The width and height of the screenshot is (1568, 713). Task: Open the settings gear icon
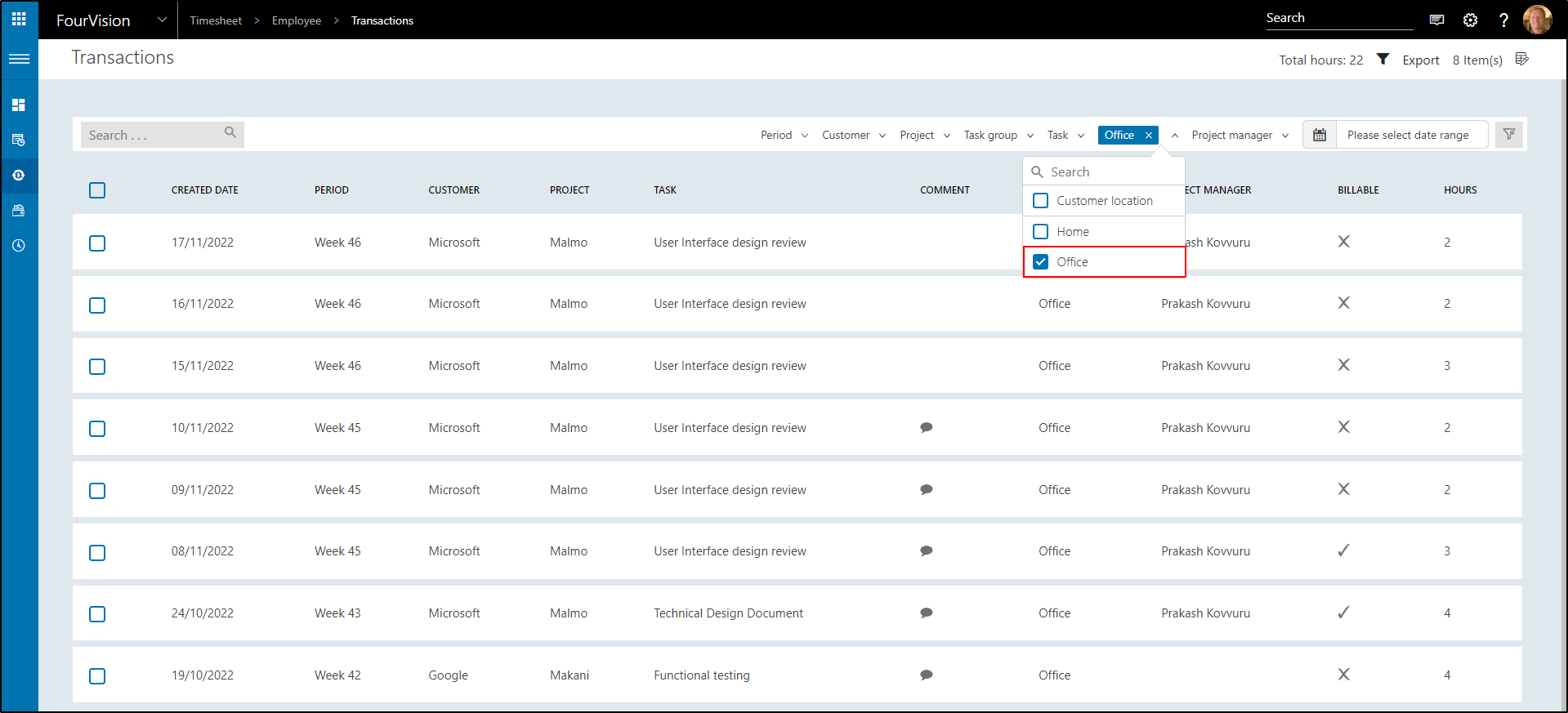tap(1470, 20)
